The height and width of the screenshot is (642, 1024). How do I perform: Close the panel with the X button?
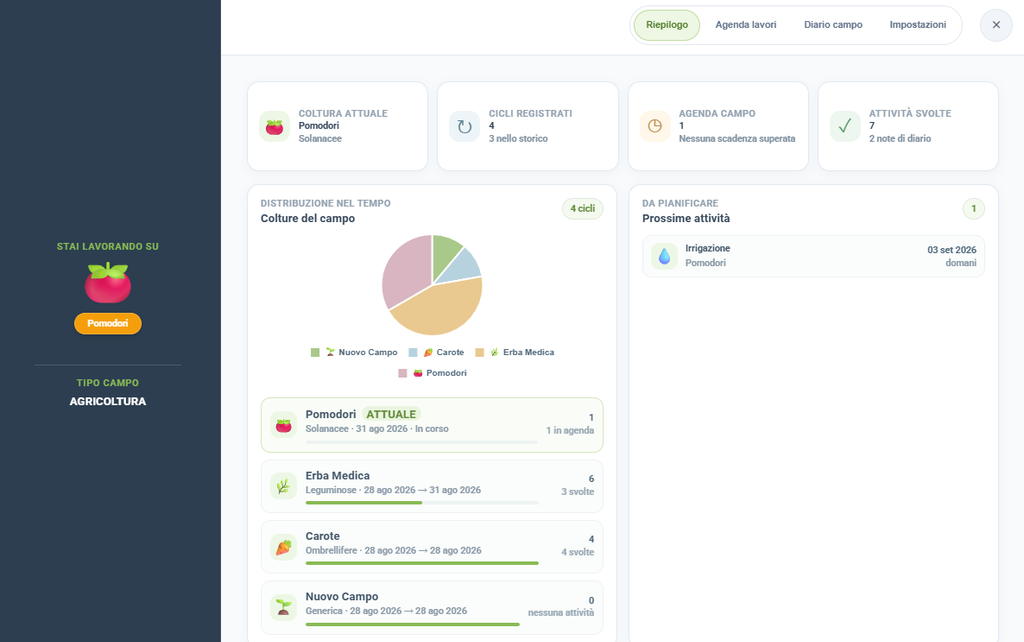996,25
